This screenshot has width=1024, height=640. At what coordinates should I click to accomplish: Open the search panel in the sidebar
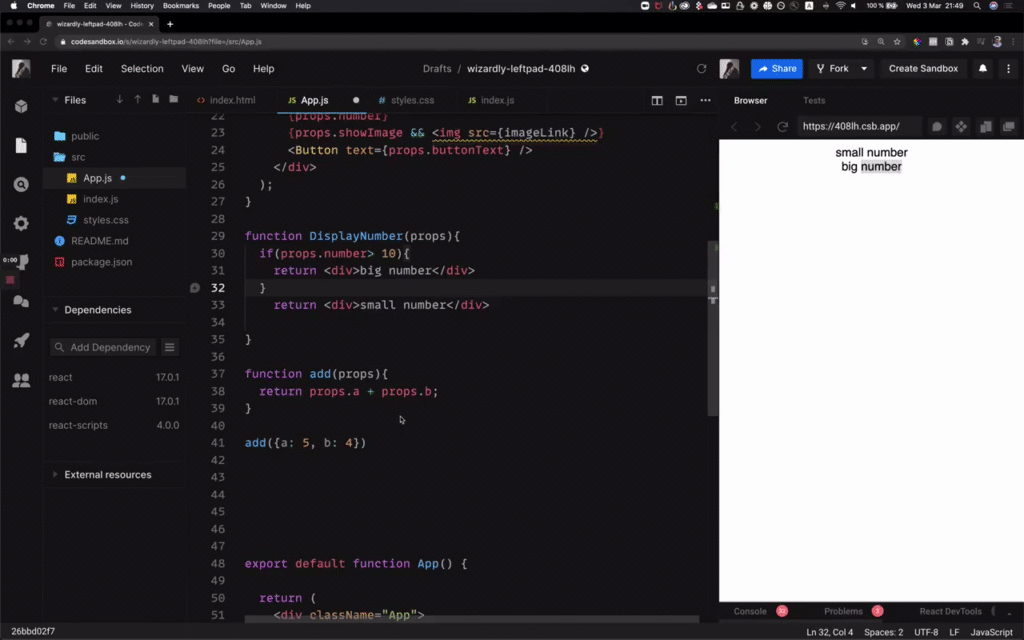point(21,184)
